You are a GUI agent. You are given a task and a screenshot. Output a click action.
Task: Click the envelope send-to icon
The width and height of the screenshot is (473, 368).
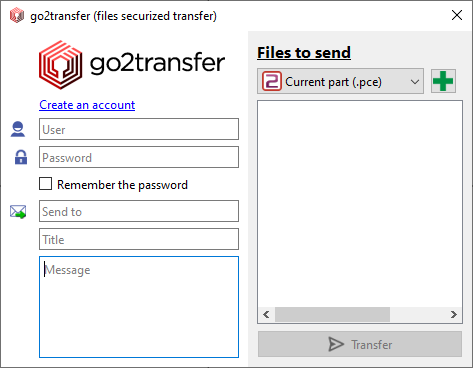[x=18, y=212]
